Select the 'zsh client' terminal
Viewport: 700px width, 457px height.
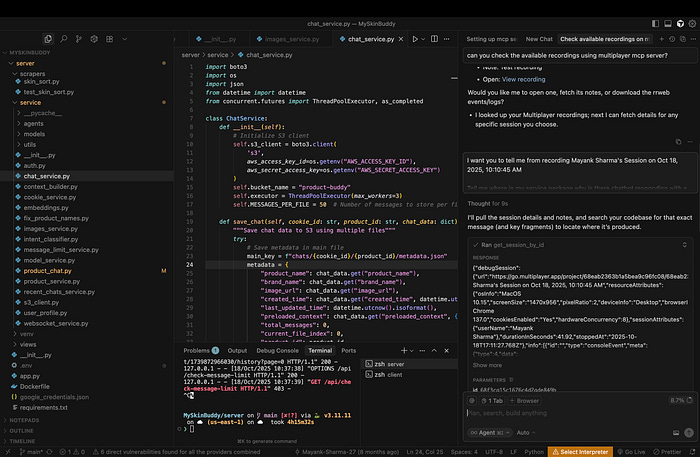411,375
